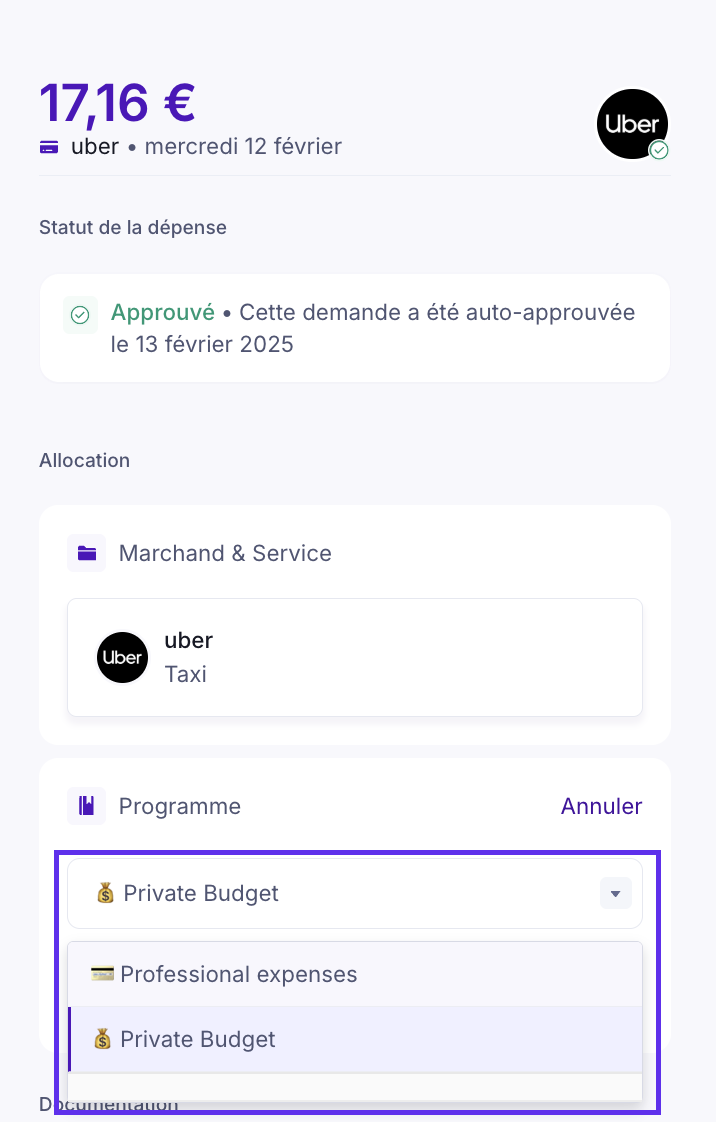Click the Private Budget combo box field

click(340, 893)
